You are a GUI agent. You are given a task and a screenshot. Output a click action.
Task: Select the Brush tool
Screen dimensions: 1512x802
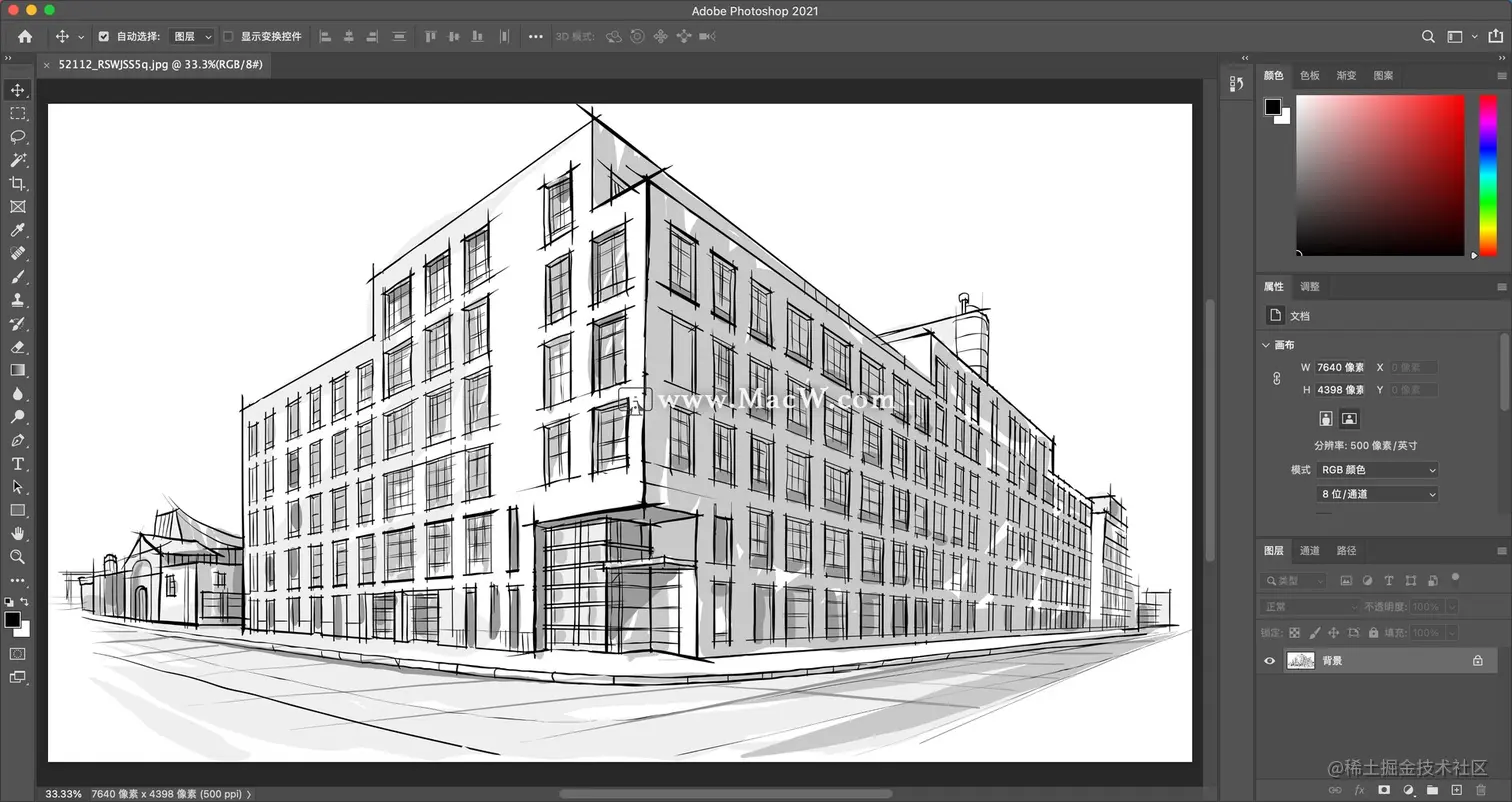(x=17, y=277)
